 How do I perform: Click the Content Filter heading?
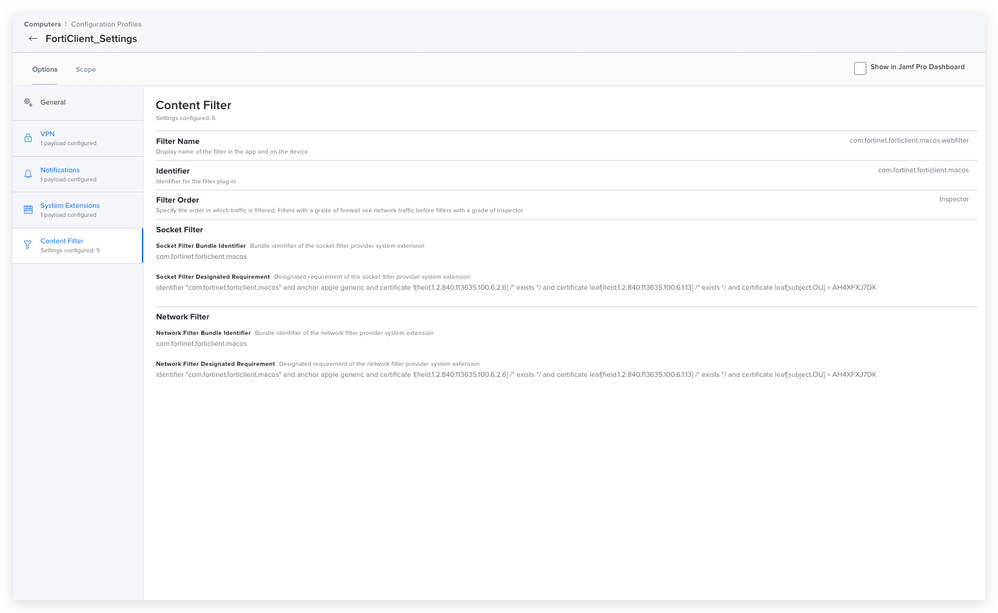(x=193, y=105)
